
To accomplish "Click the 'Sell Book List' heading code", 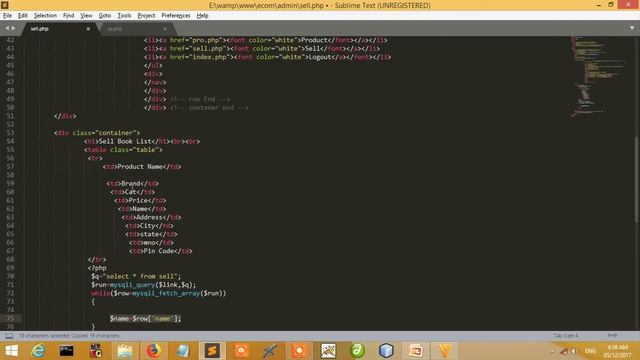I will pyautogui.click(x=142, y=141).
